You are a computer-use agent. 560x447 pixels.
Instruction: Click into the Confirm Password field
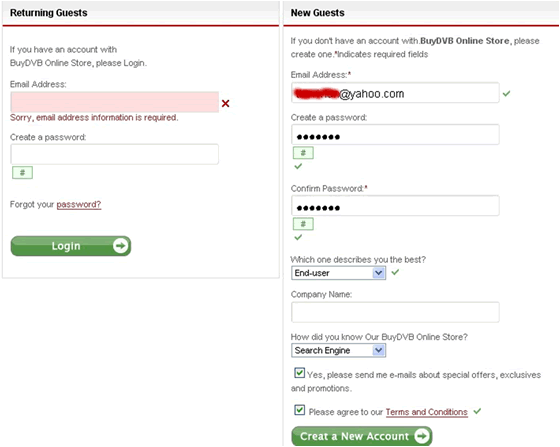pos(395,205)
